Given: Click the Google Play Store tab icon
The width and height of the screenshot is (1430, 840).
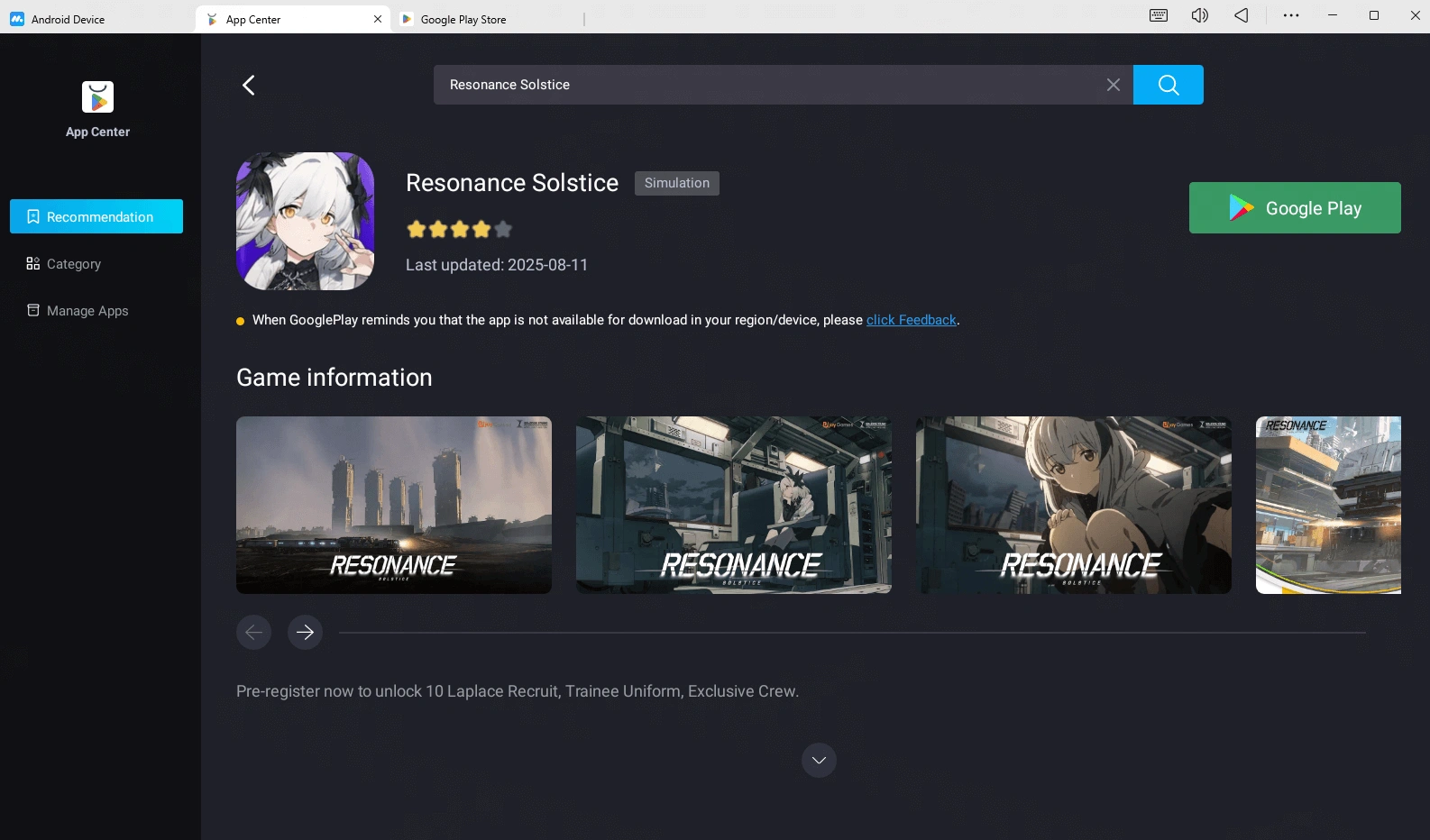Looking at the screenshot, I should point(407,19).
